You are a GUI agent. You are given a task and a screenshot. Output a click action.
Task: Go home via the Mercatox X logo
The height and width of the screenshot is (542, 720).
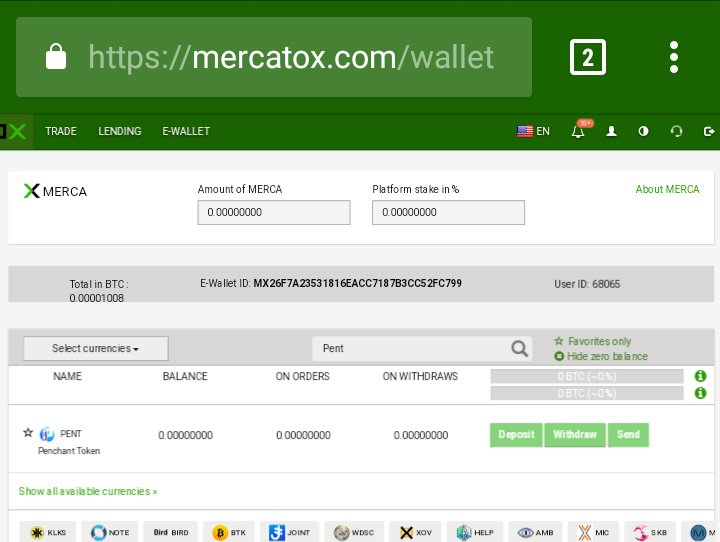[x=14, y=131]
